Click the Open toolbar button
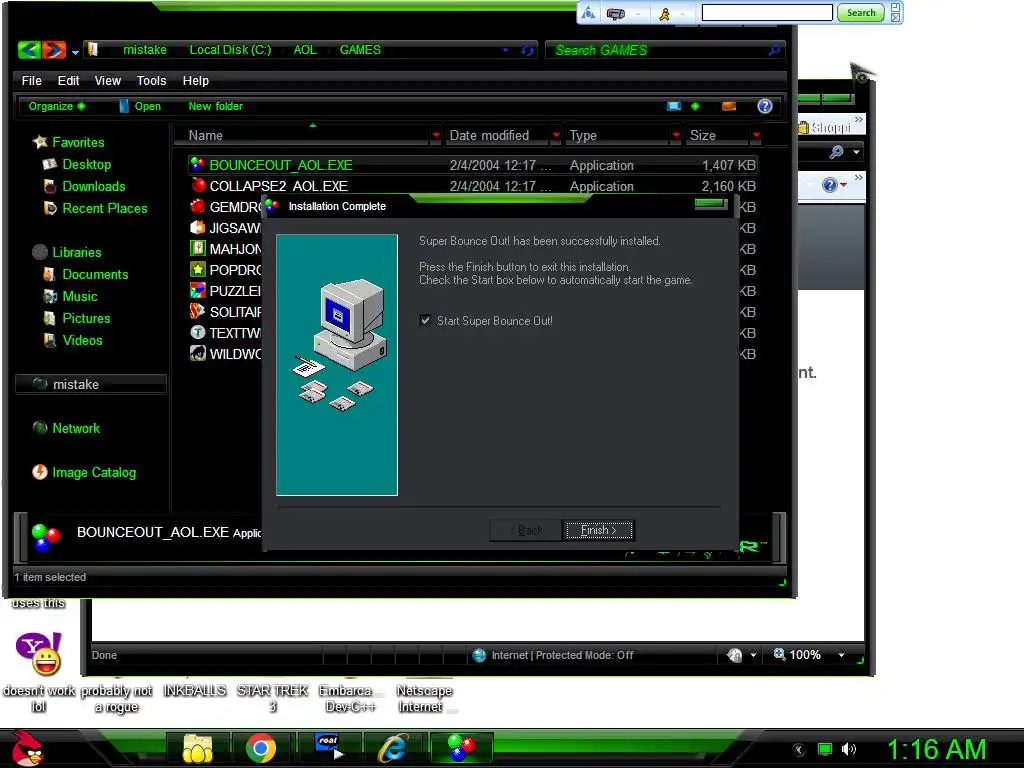 [140, 106]
